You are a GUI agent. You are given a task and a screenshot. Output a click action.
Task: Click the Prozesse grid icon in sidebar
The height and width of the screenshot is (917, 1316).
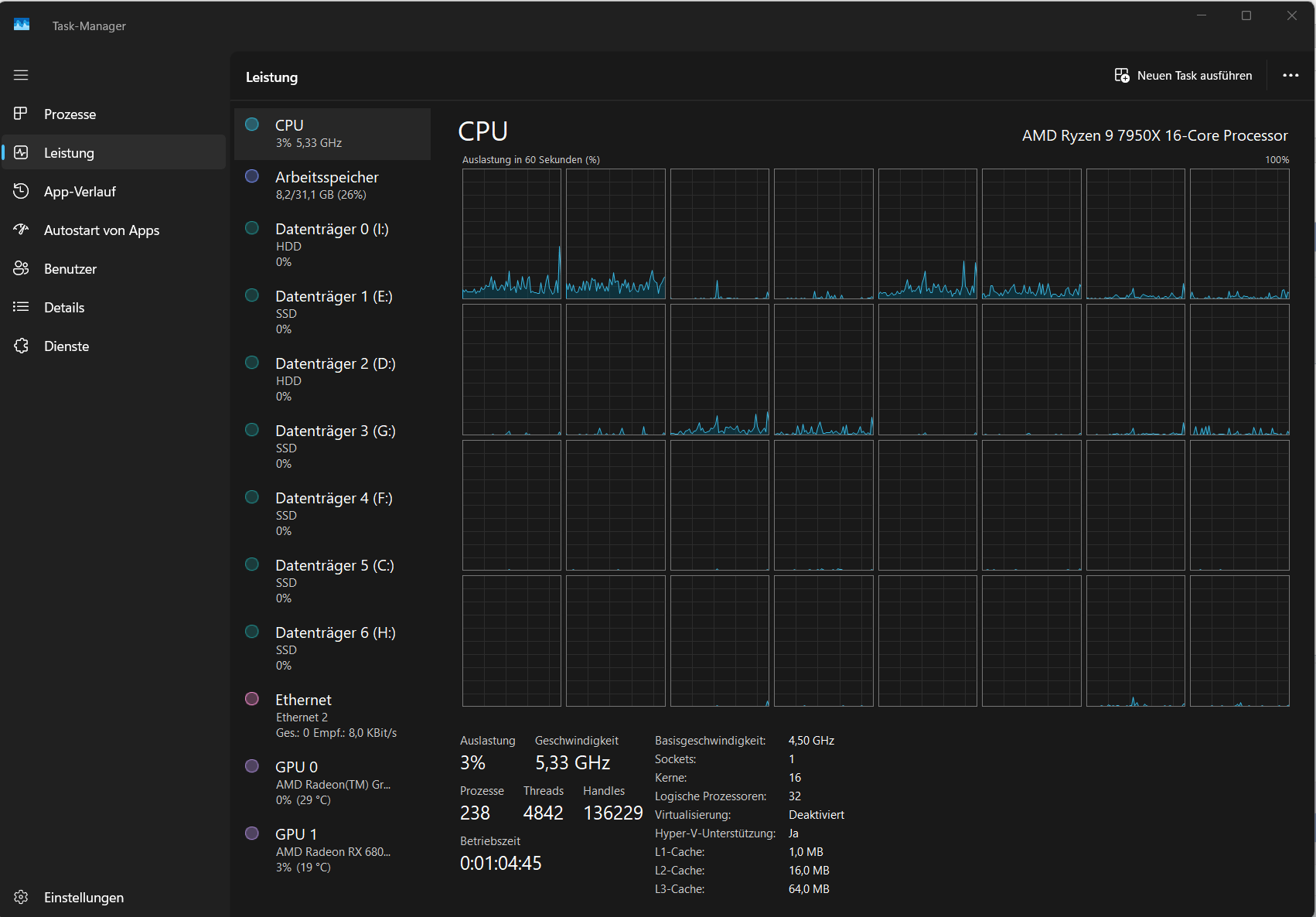click(x=21, y=114)
